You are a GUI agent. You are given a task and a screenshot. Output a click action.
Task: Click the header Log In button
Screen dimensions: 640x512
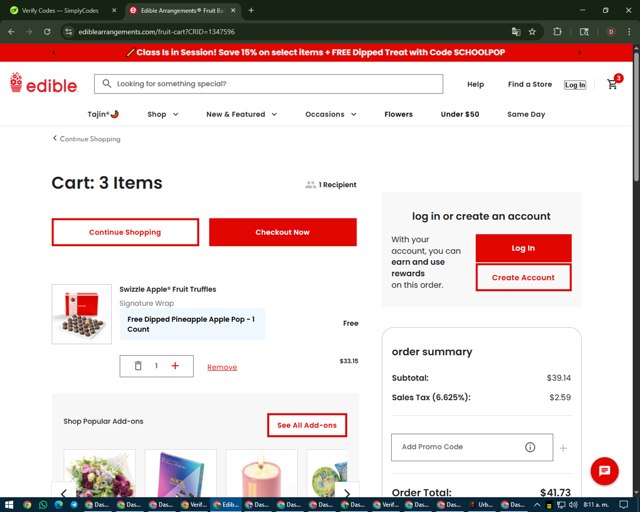(x=575, y=85)
